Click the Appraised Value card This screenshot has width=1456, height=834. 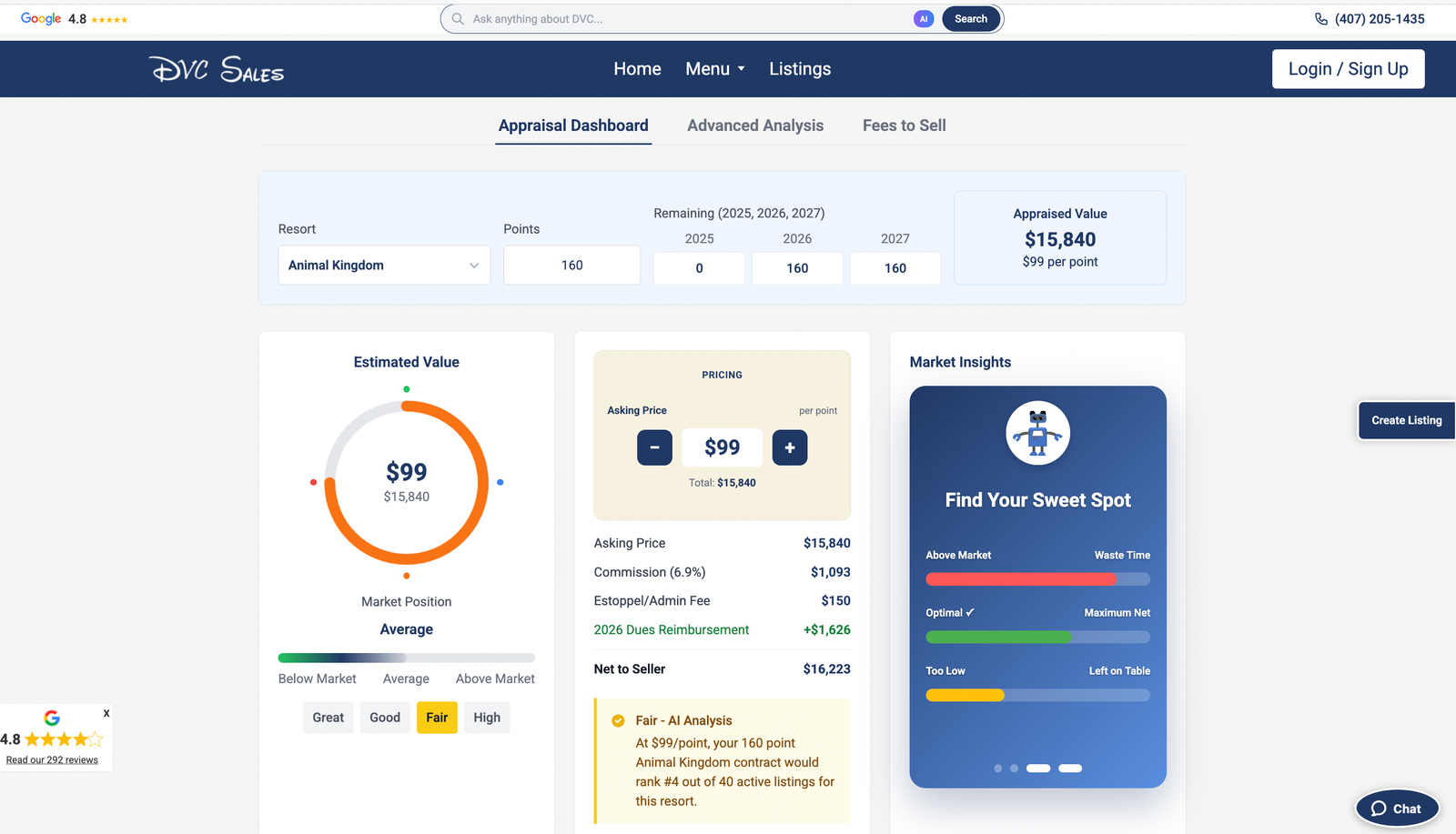click(1060, 237)
